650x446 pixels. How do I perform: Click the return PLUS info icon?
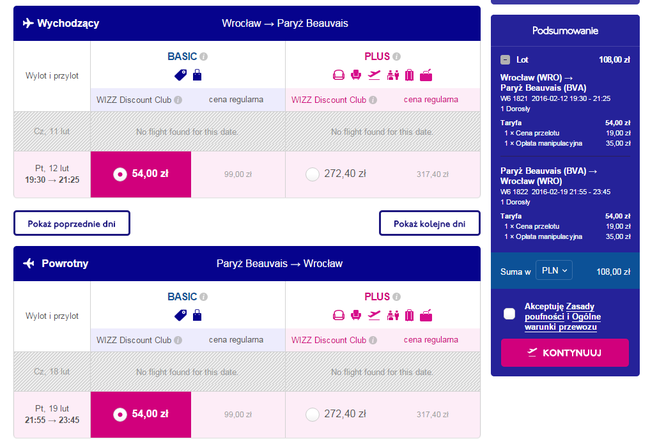coord(396,297)
